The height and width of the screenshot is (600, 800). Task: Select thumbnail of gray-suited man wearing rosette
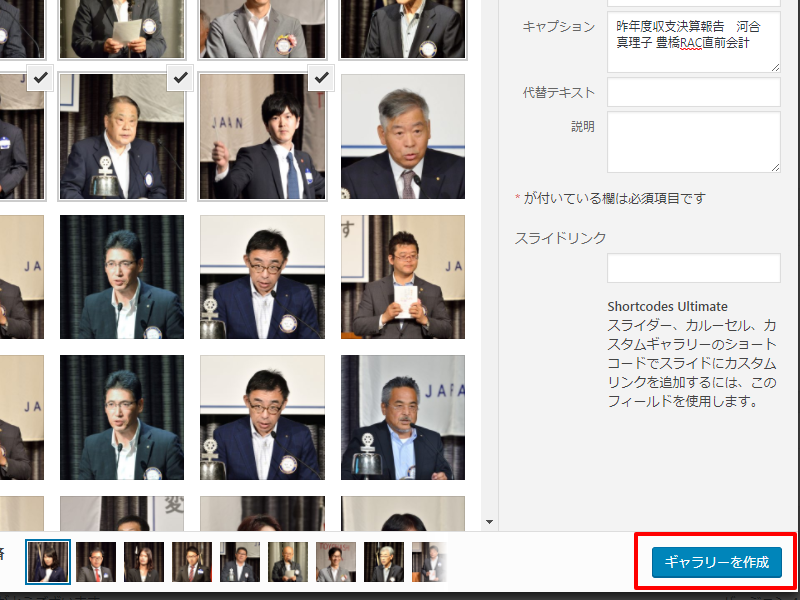(262, 28)
